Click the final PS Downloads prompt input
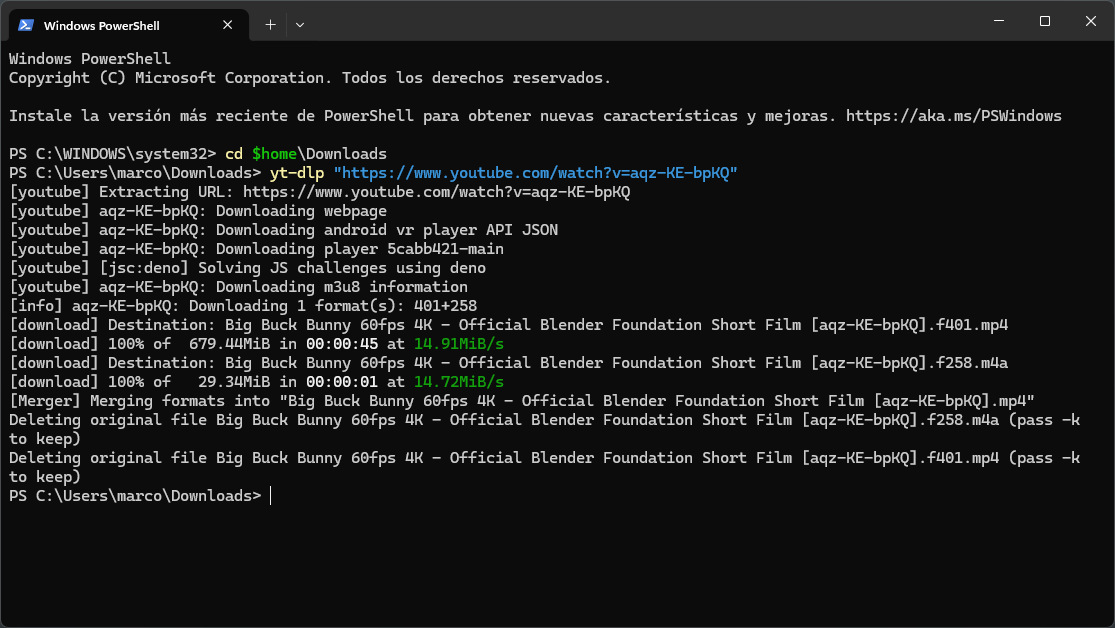This screenshot has height=628, width=1115. [x=270, y=496]
